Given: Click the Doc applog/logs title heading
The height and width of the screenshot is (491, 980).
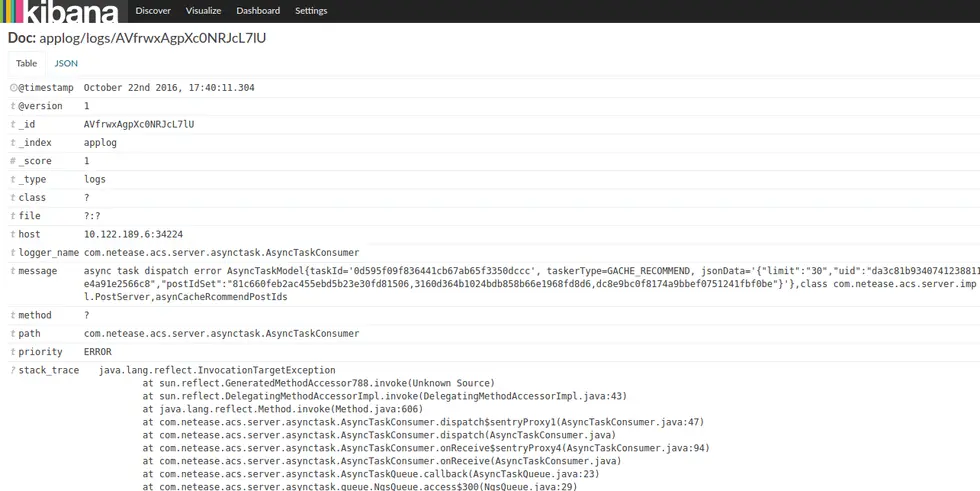Looking at the screenshot, I should [137, 38].
